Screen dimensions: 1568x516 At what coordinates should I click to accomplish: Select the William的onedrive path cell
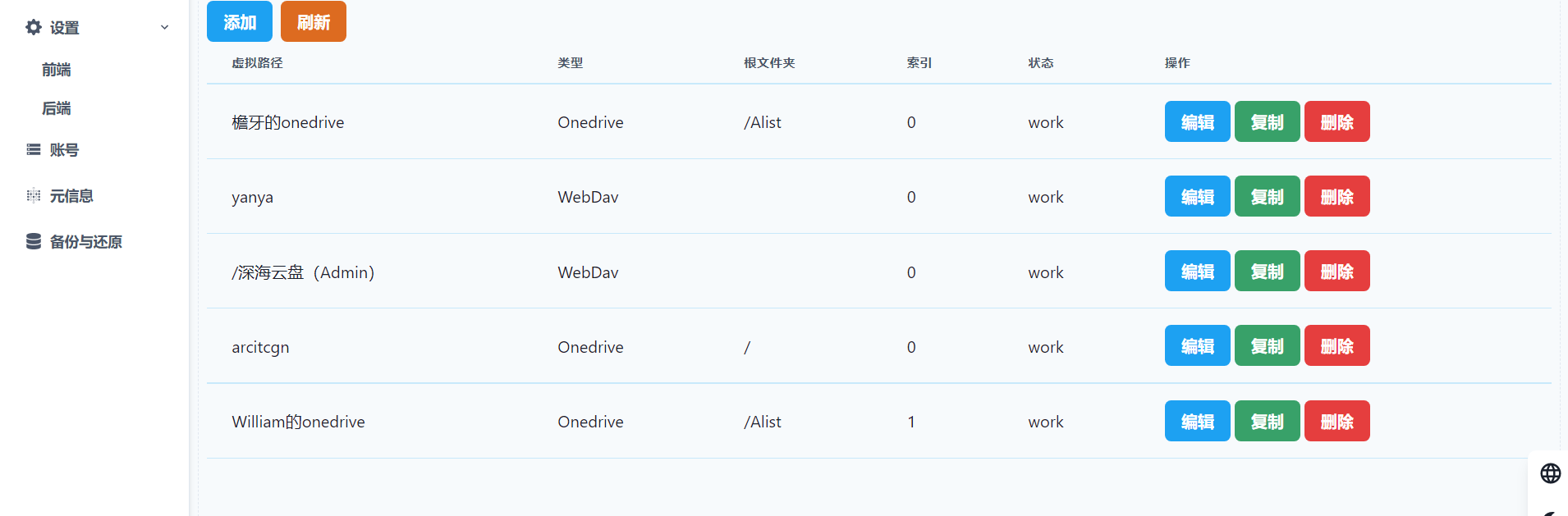(298, 422)
